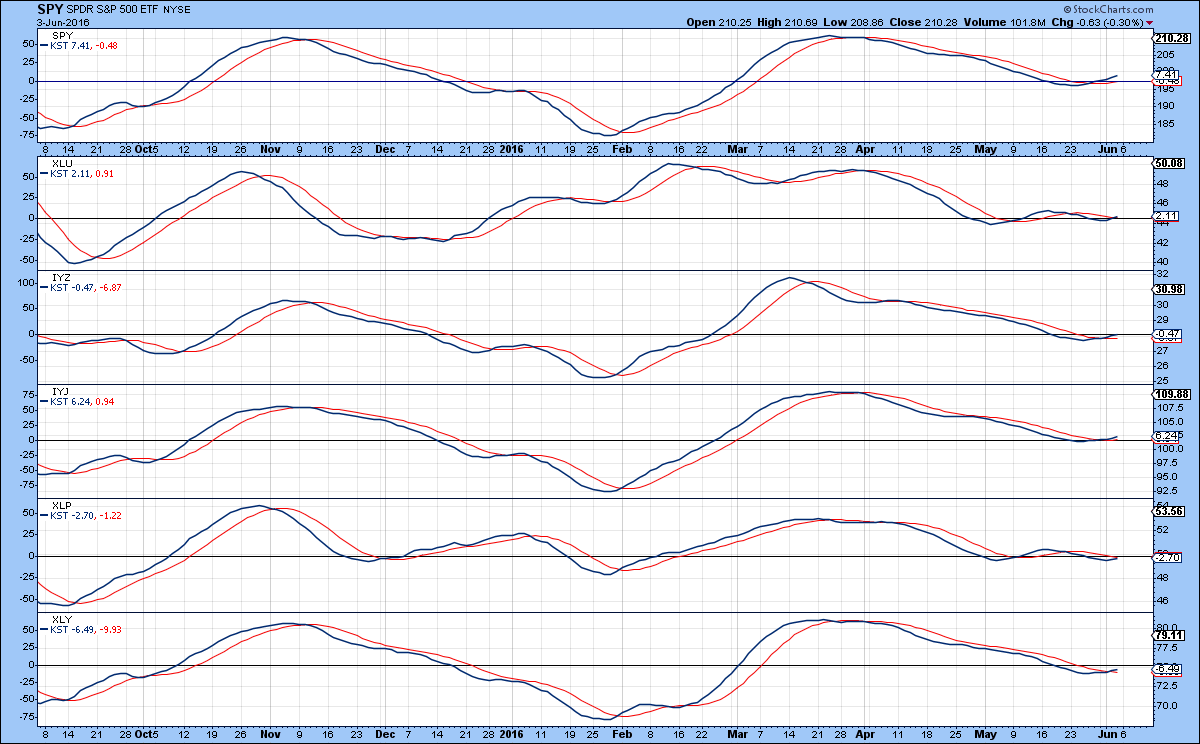Click the 109.88 IYJ price tag

(x=1170, y=394)
